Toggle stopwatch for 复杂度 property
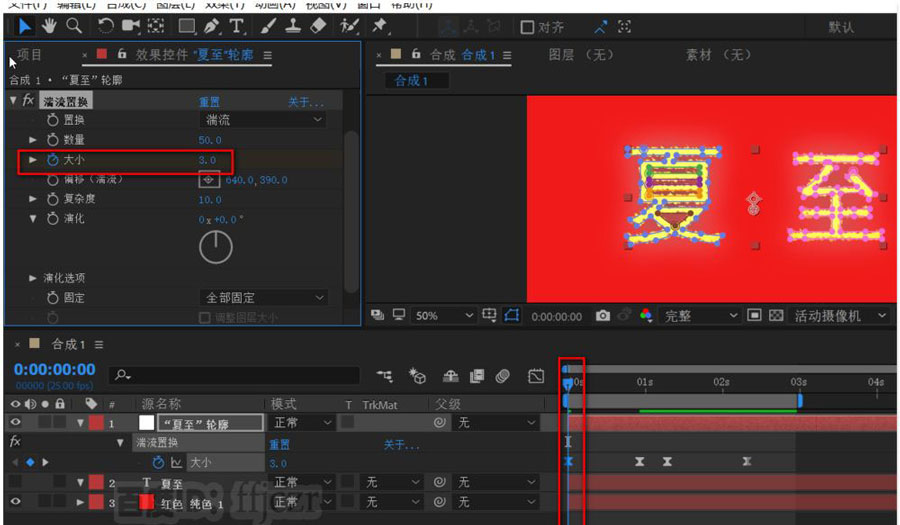Viewport: 900px width, 525px height. point(53,199)
